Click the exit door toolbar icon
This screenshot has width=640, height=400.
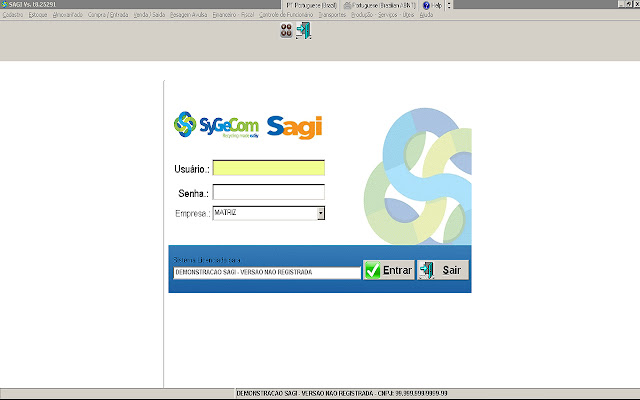(x=303, y=31)
